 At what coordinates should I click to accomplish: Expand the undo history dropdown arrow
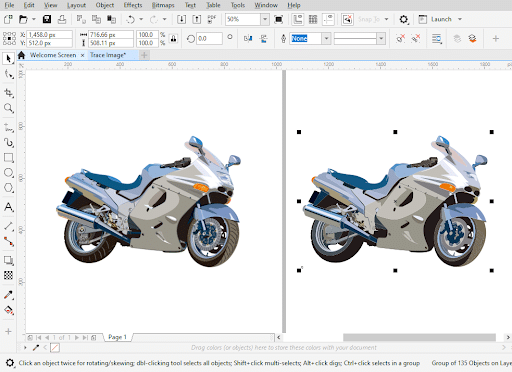(x=141, y=19)
